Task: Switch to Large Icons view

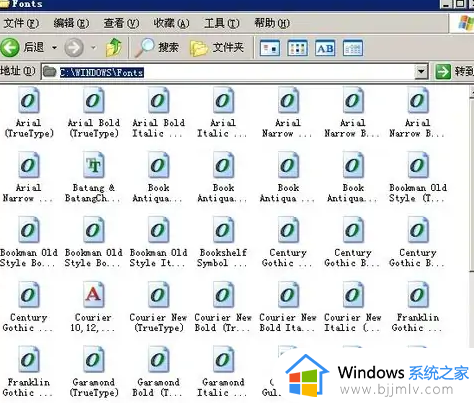Action: 270,48
